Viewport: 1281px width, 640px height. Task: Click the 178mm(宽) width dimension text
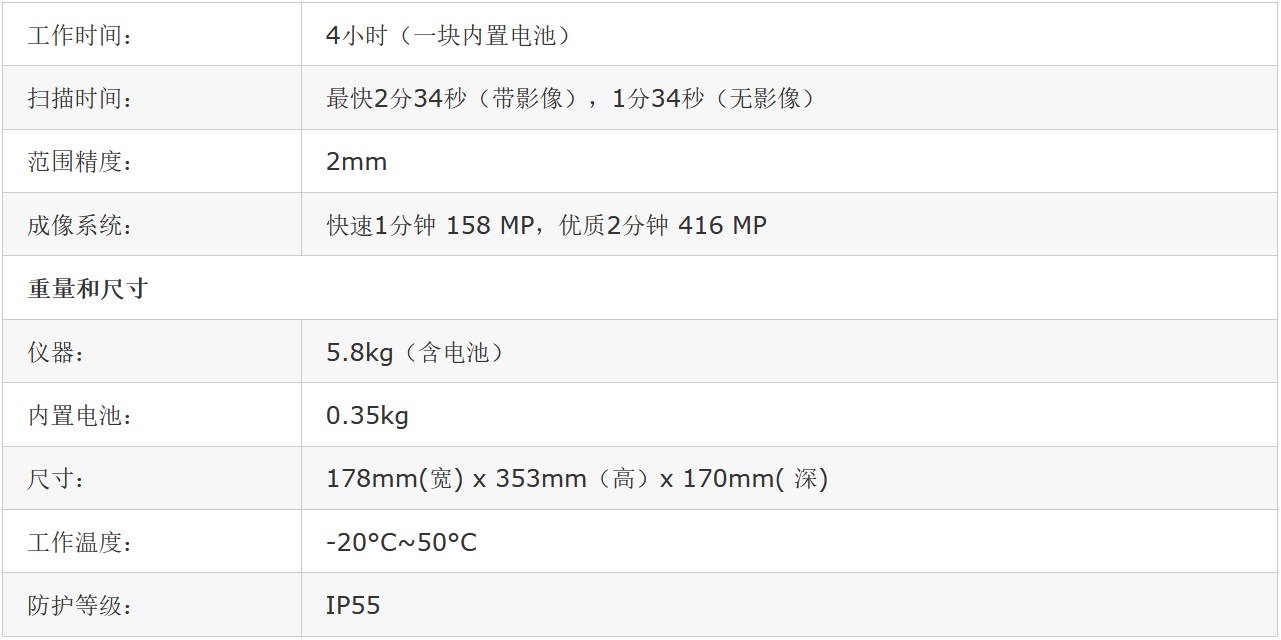pos(394,480)
